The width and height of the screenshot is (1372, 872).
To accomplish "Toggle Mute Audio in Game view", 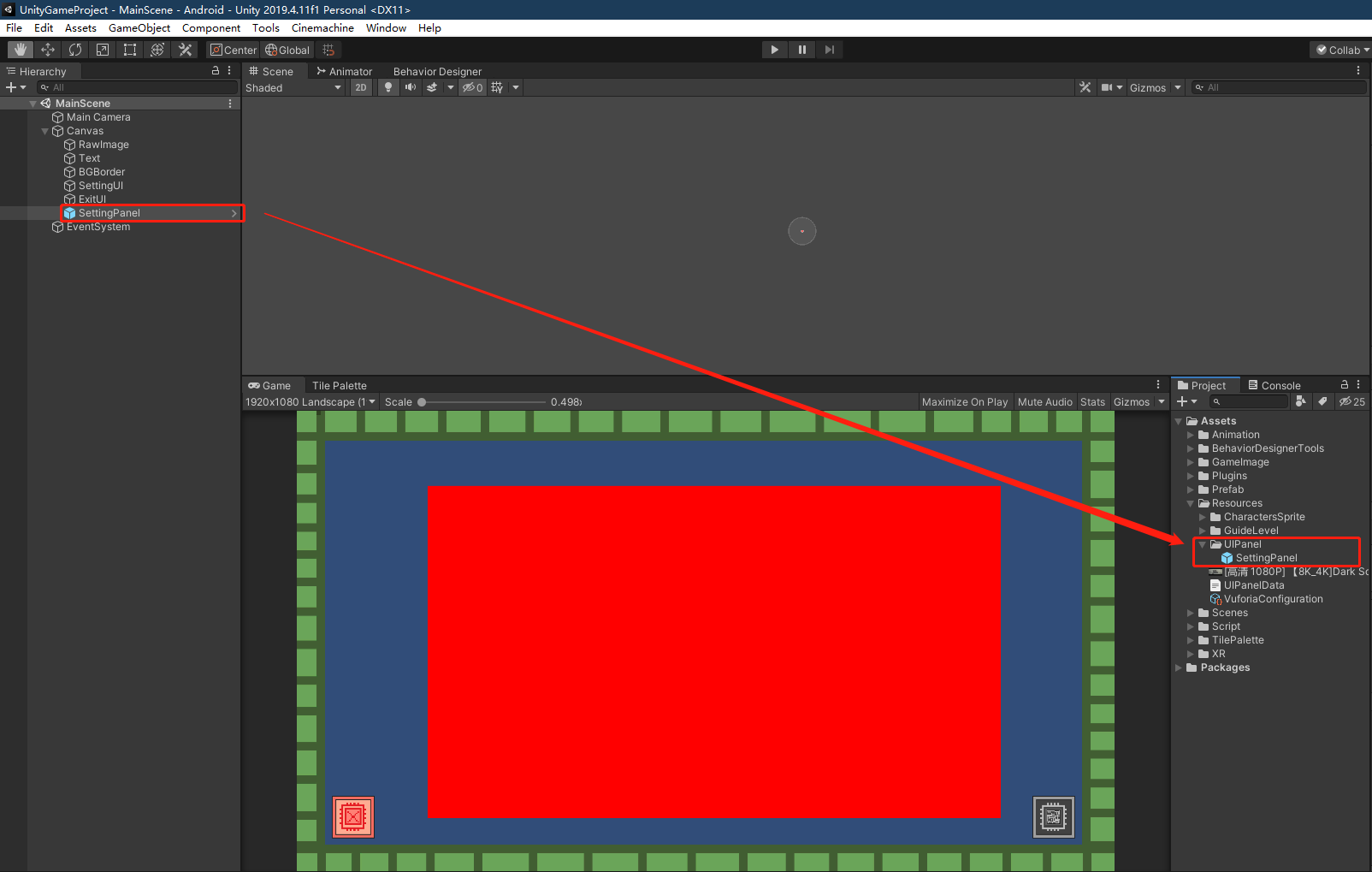I will point(1044,401).
